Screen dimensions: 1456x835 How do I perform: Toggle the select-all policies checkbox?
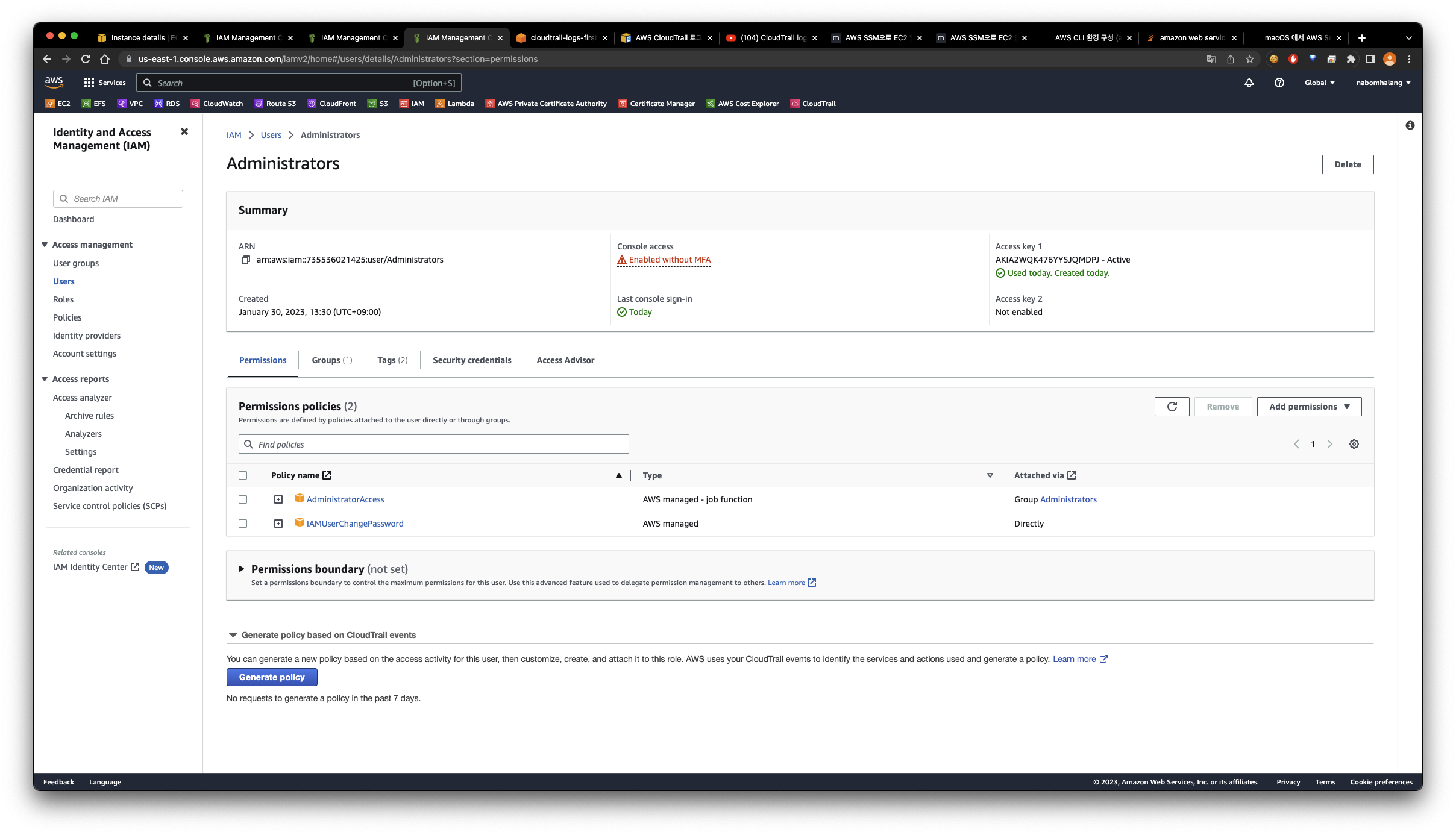tap(243, 475)
